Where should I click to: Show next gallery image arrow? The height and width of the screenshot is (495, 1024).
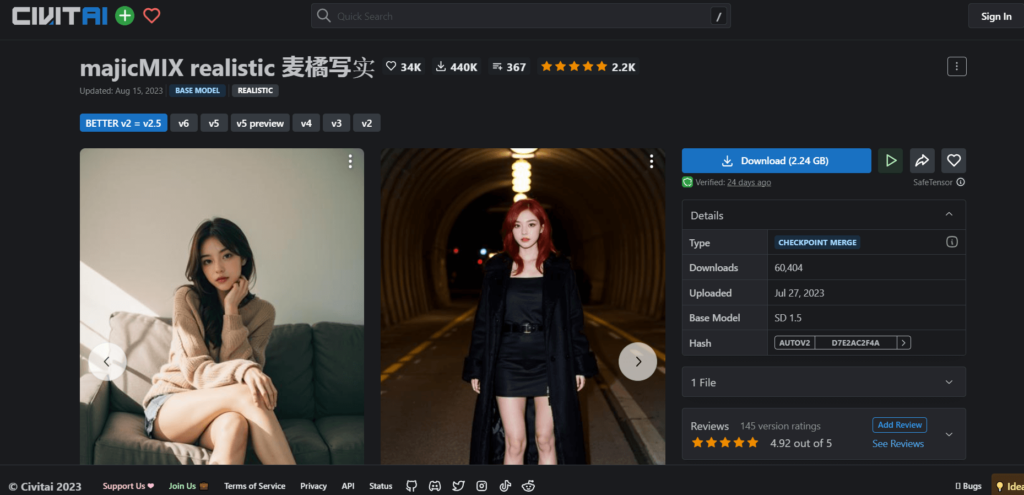pos(638,362)
